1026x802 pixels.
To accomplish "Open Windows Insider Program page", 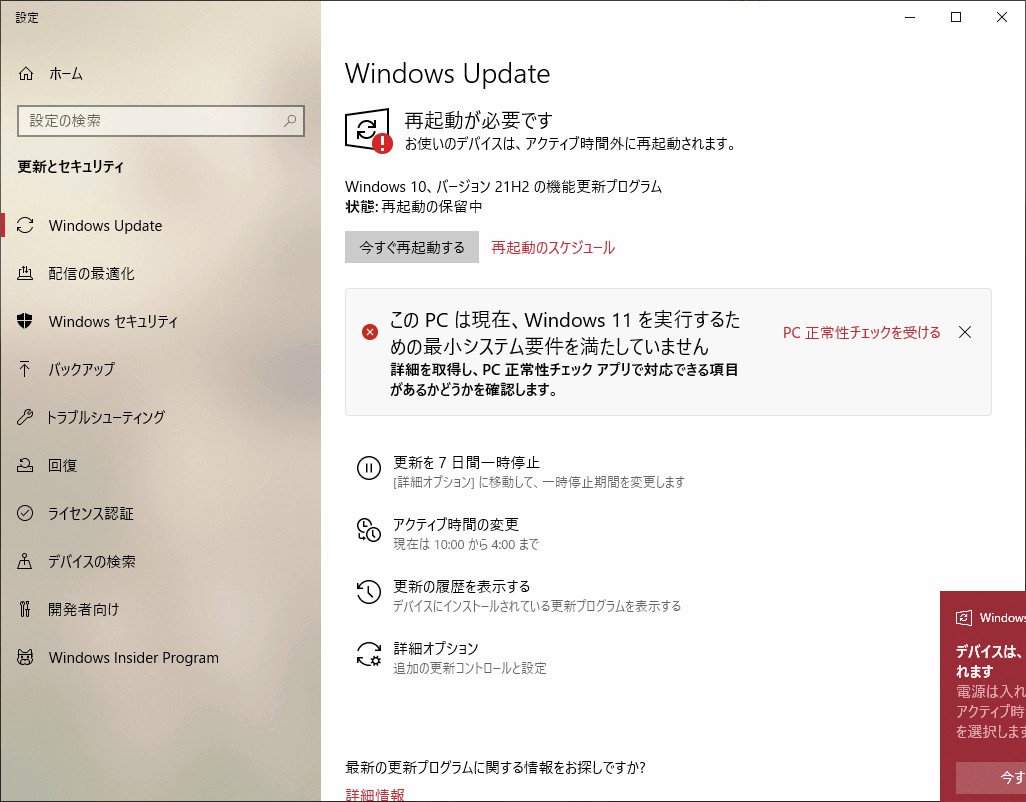I will [160, 657].
